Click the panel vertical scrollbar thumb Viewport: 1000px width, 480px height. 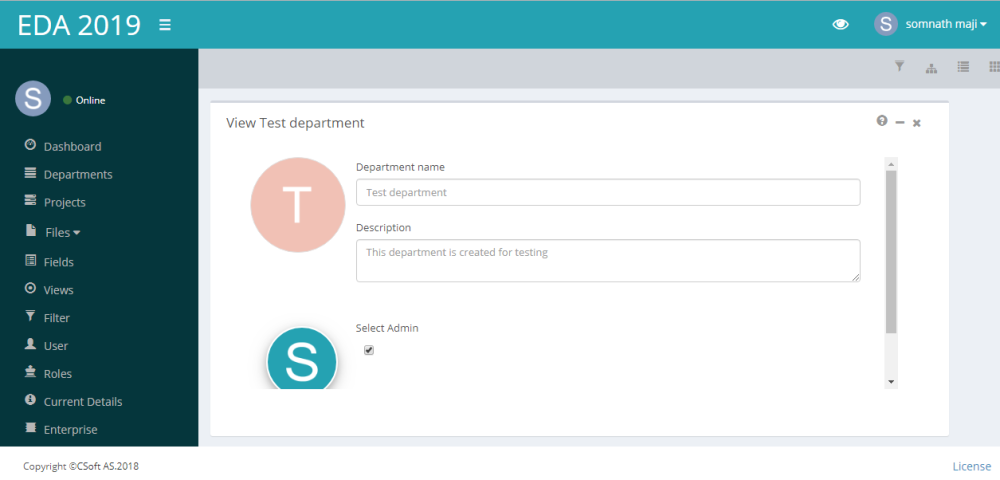pyautogui.click(x=891, y=252)
